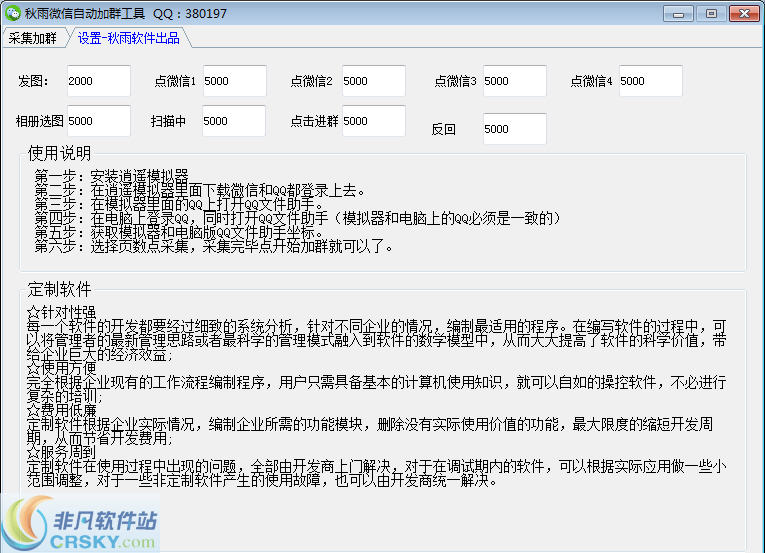Click the 使用说明 group heading

click(x=60, y=153)
